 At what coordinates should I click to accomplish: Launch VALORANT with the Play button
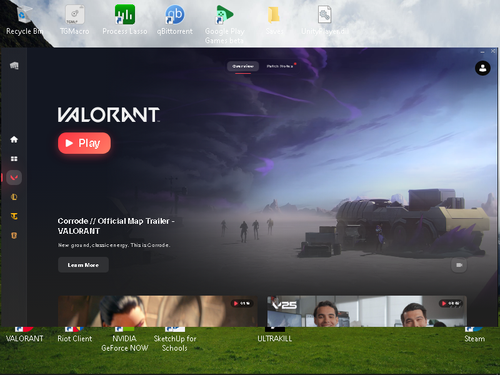coord(84,143)
